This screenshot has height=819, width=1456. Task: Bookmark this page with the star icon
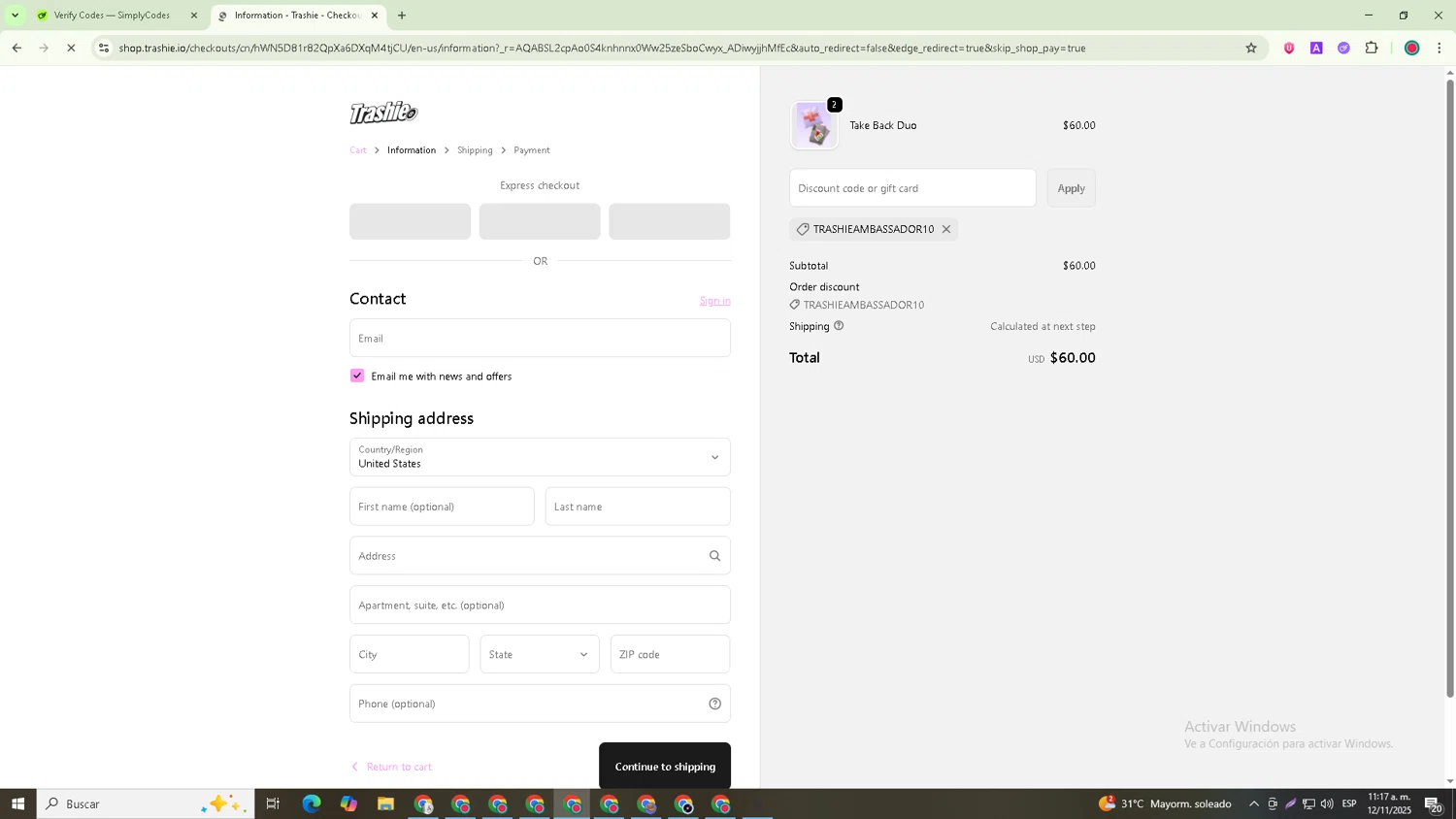click(x=1251, y=48)
